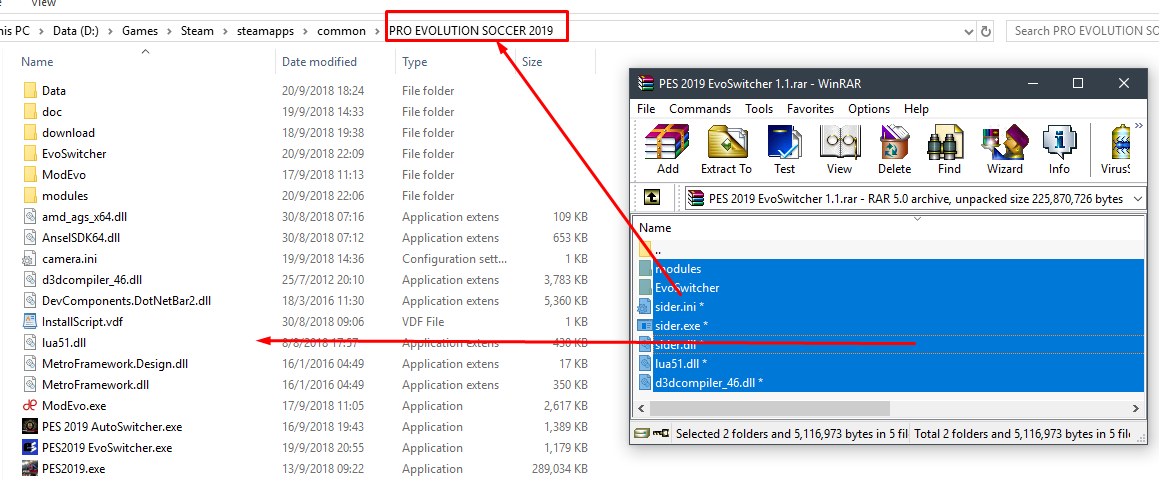Select the modules folder in Explorer
This screenshot has height=481, width=1159.
coord(65,196)
